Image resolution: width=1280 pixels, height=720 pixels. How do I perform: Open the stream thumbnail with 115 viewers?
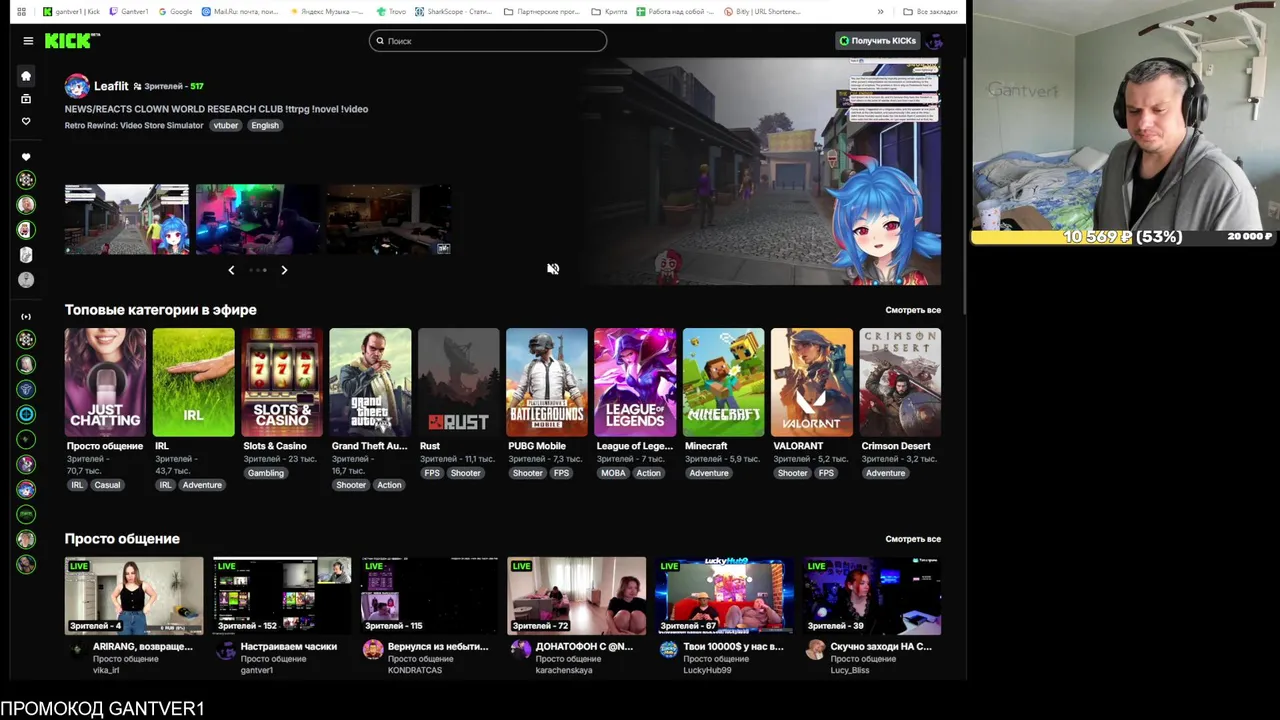[429, 595]
